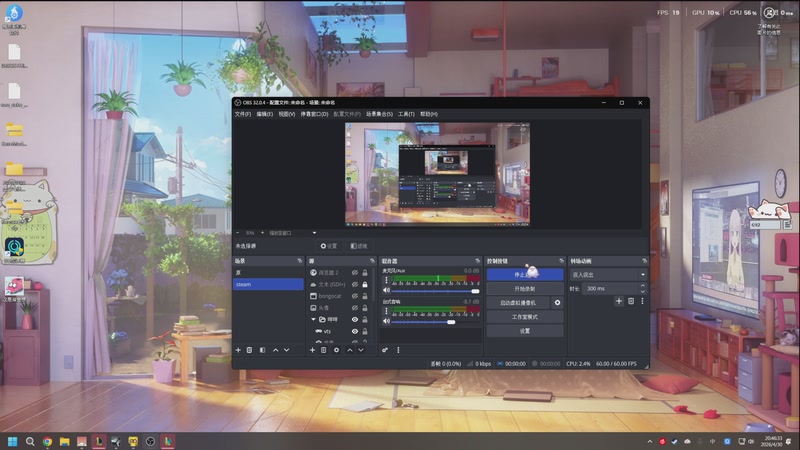The height and width of the screenshot is (450, 800).
Task: Add a source with the plus icon
Action: point(312,350)
